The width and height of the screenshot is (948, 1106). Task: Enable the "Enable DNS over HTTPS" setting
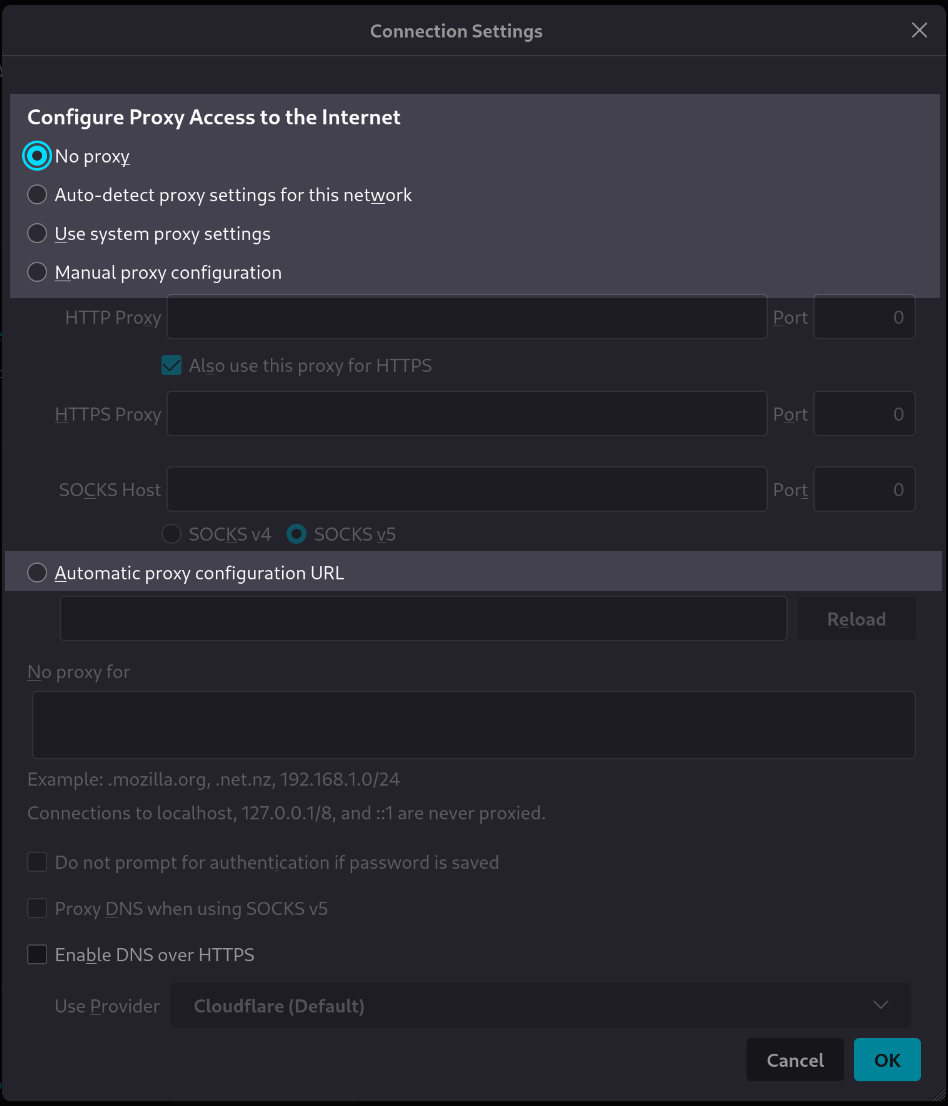pyautogui.click(x=37, y=954)
